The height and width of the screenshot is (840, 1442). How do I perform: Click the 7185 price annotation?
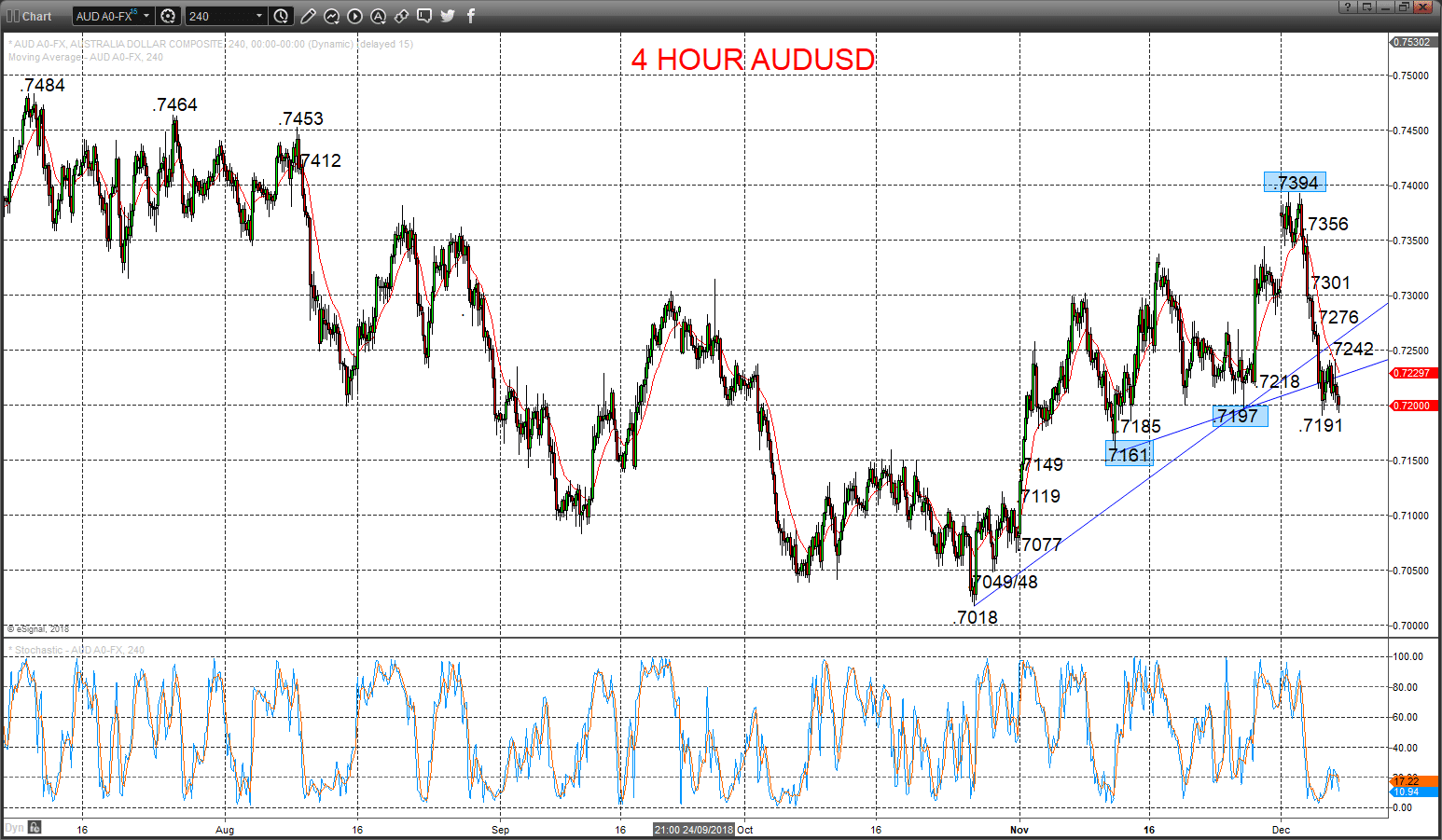1141,426
